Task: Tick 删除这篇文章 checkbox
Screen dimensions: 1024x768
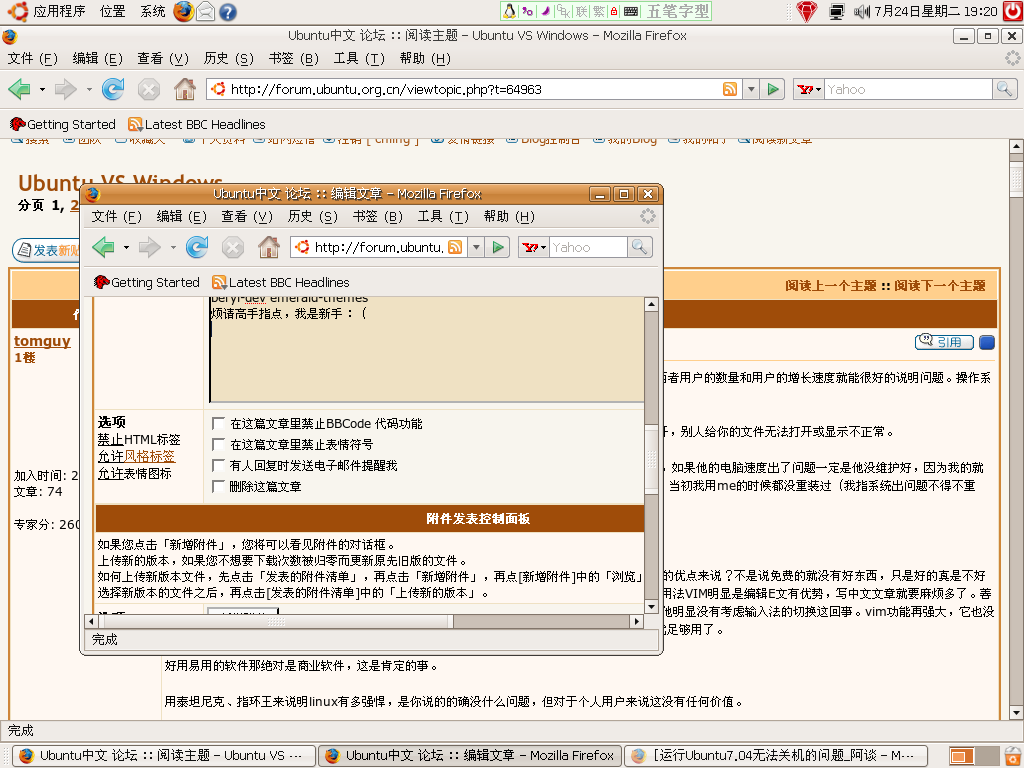Action: (218, 486)
